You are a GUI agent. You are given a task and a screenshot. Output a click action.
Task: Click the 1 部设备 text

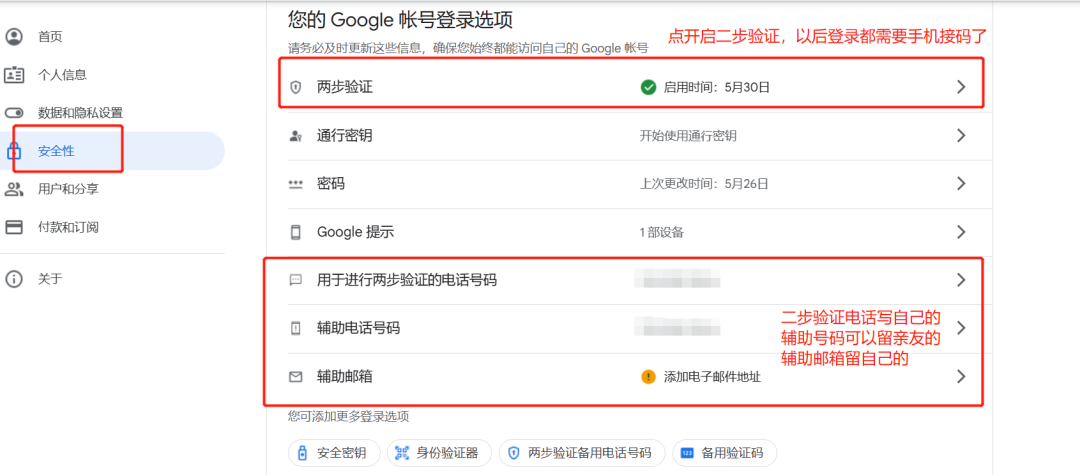click(662, 233)
